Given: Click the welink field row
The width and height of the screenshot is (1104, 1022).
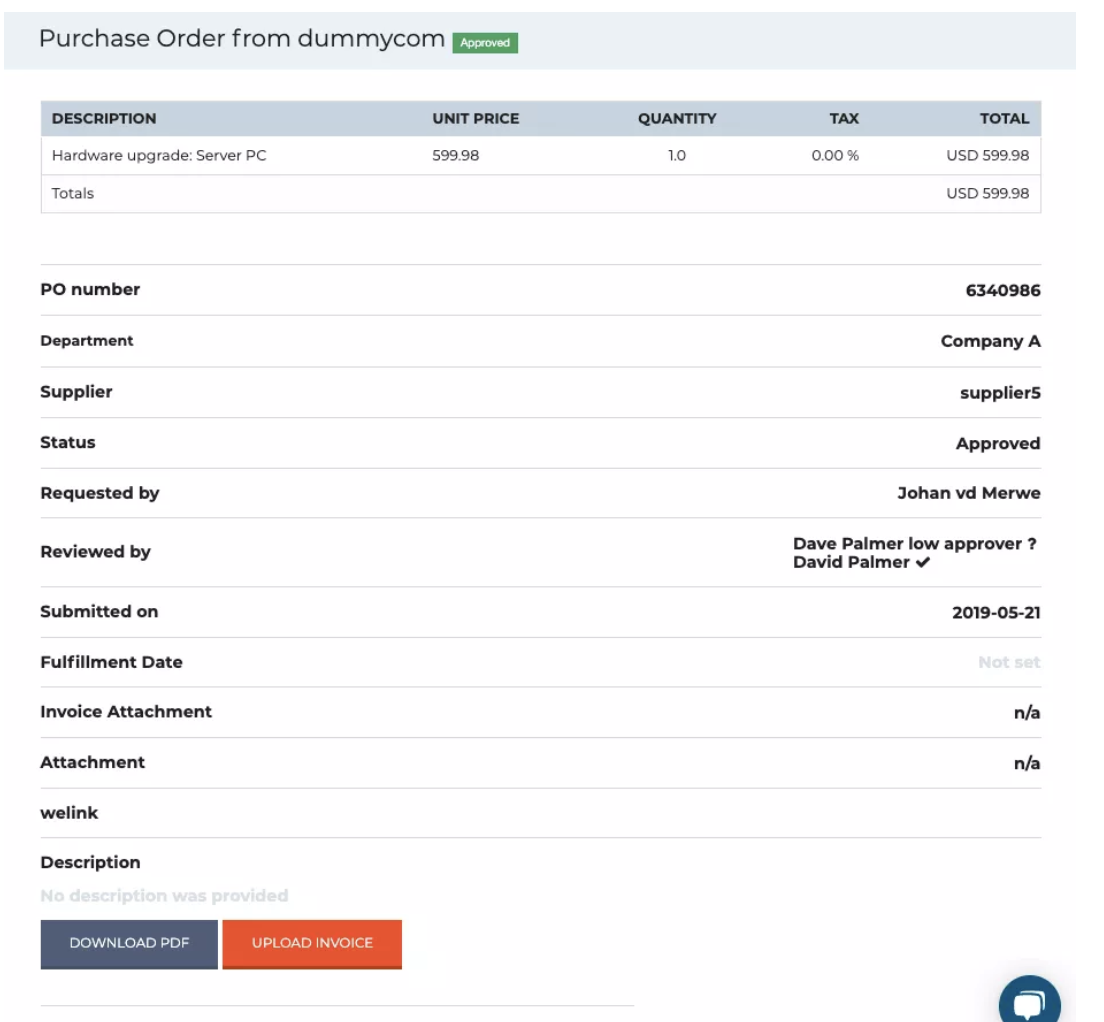Looking at the screenshot, I should (x=541, y=813).
